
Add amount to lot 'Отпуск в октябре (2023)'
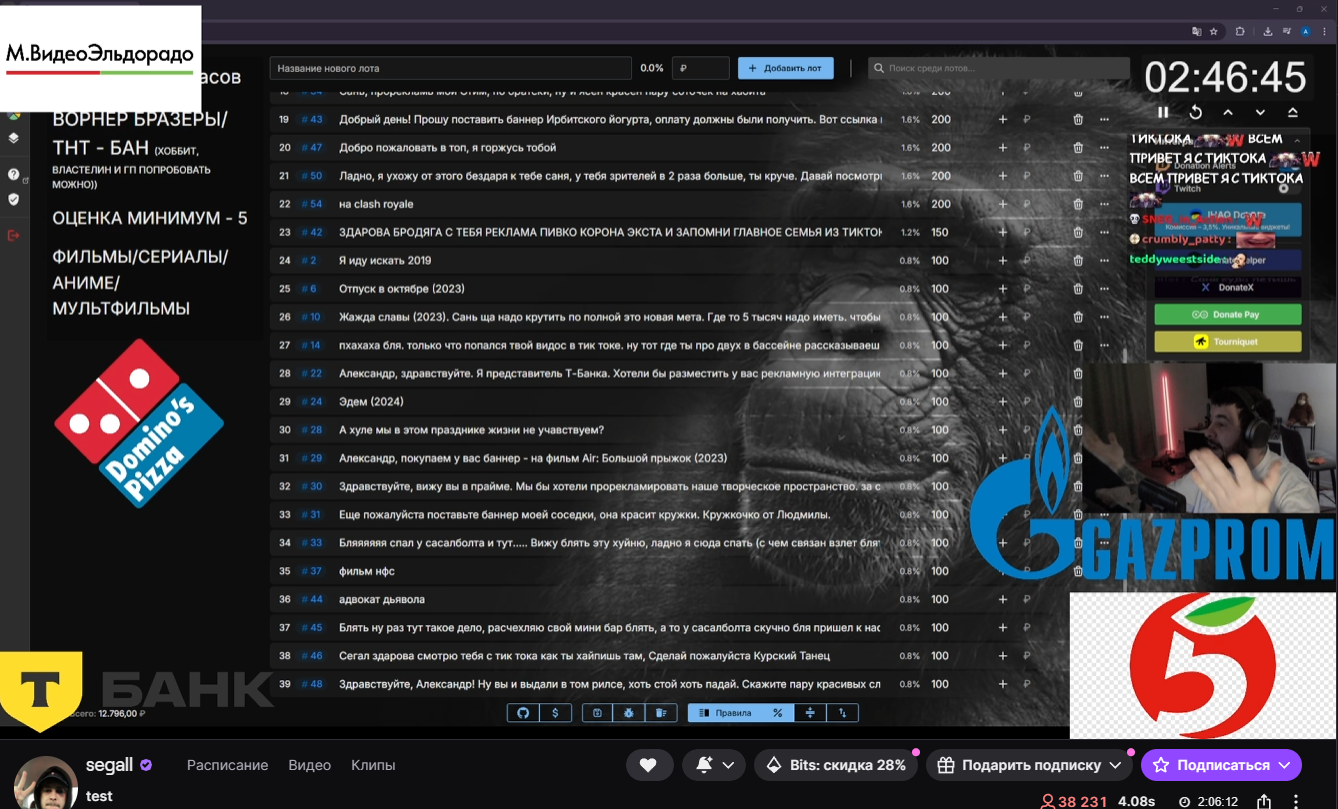point(1003,289)
